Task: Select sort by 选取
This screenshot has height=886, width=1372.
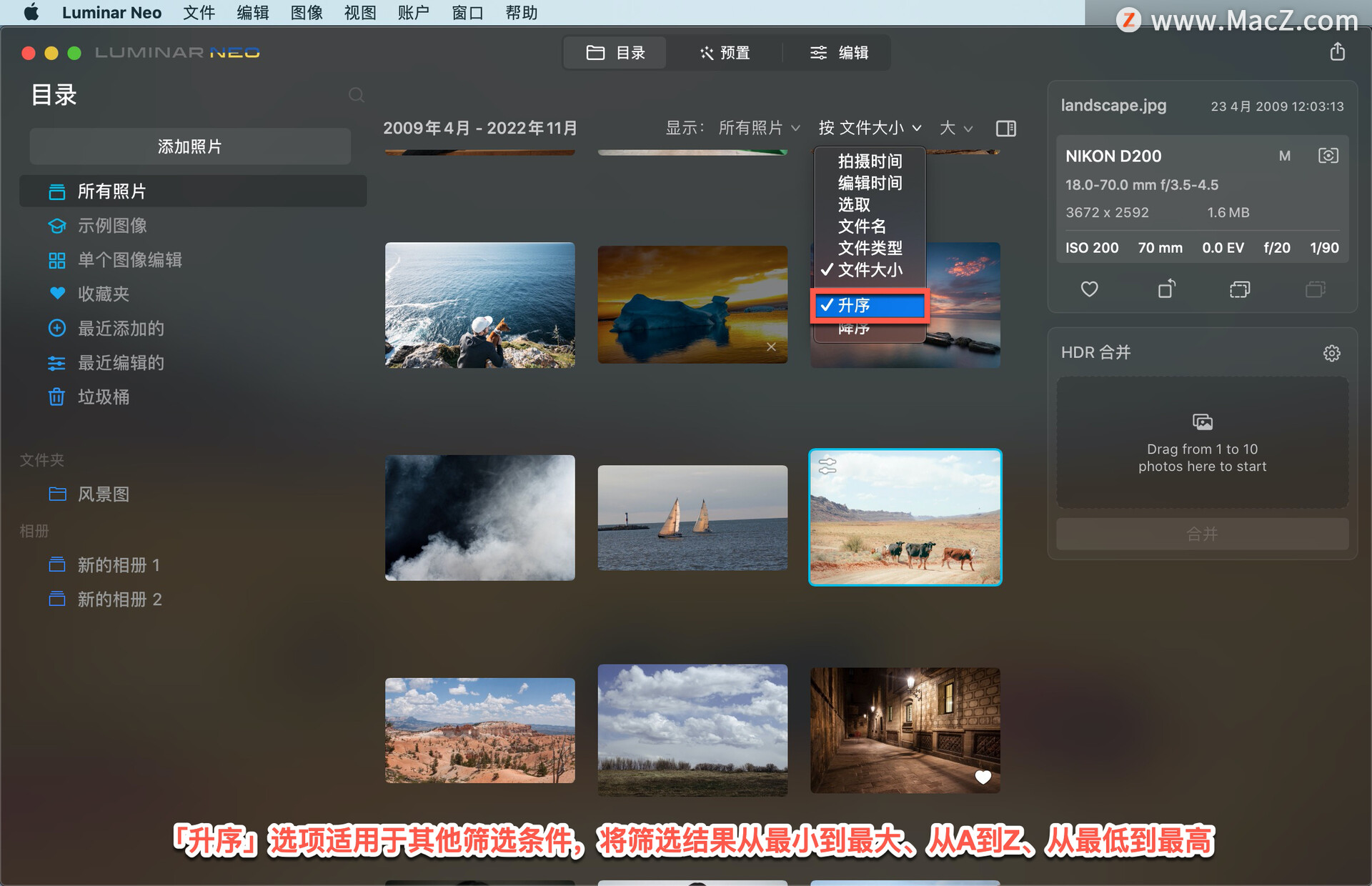Action: point(870,205)
